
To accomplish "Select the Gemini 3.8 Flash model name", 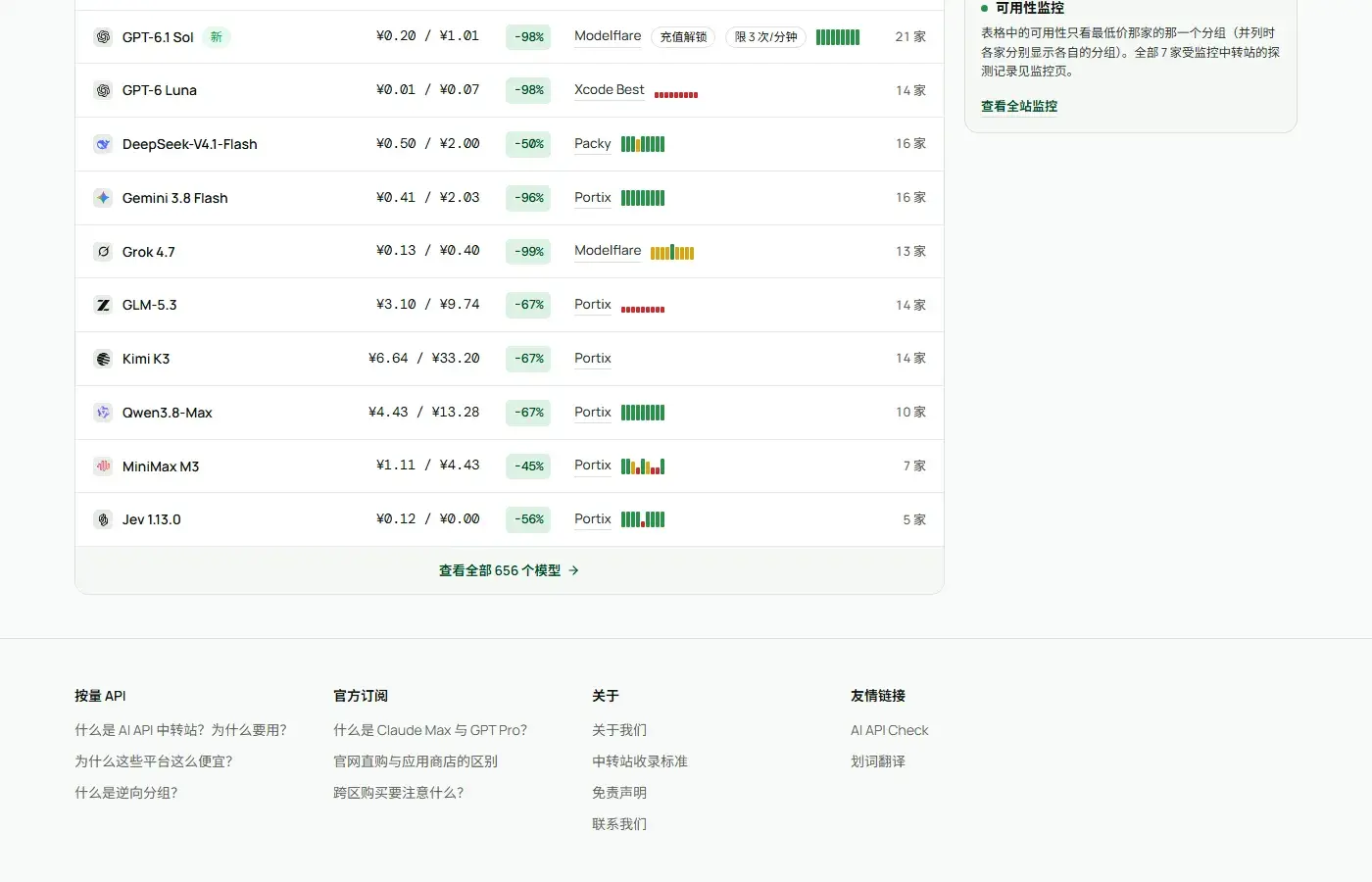I will point(174,198).
